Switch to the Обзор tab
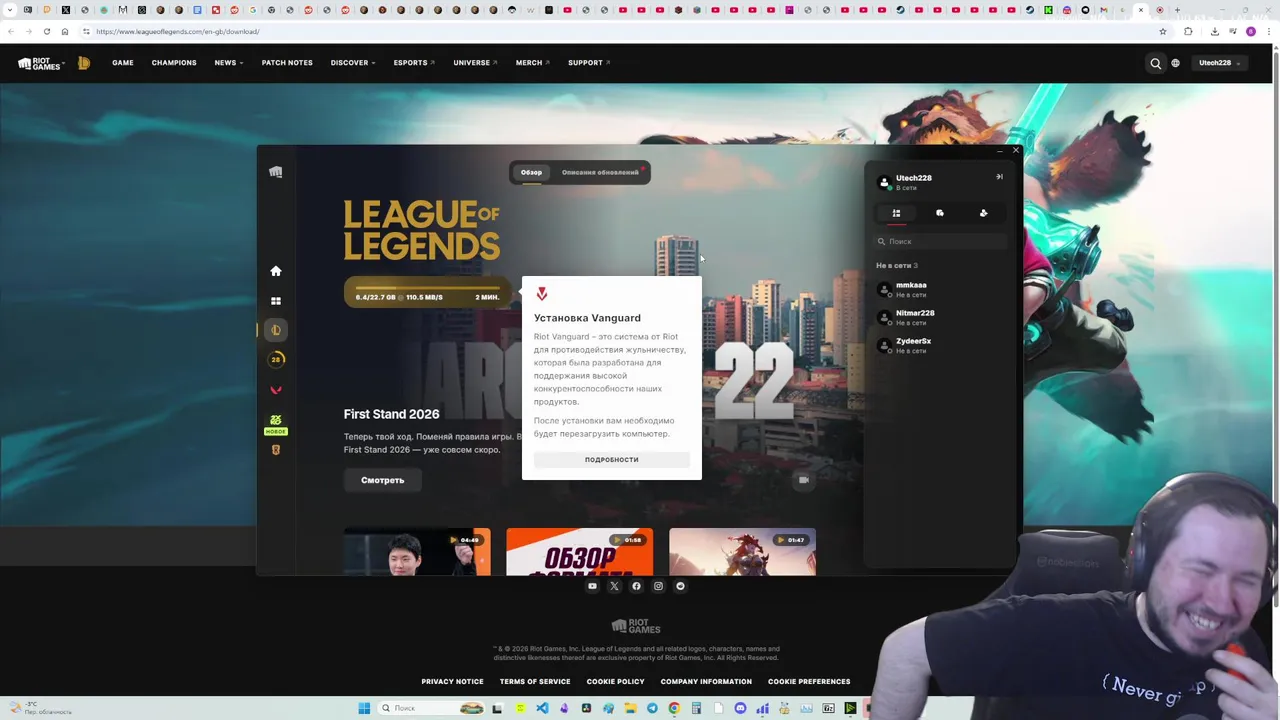 coord(531,172)
